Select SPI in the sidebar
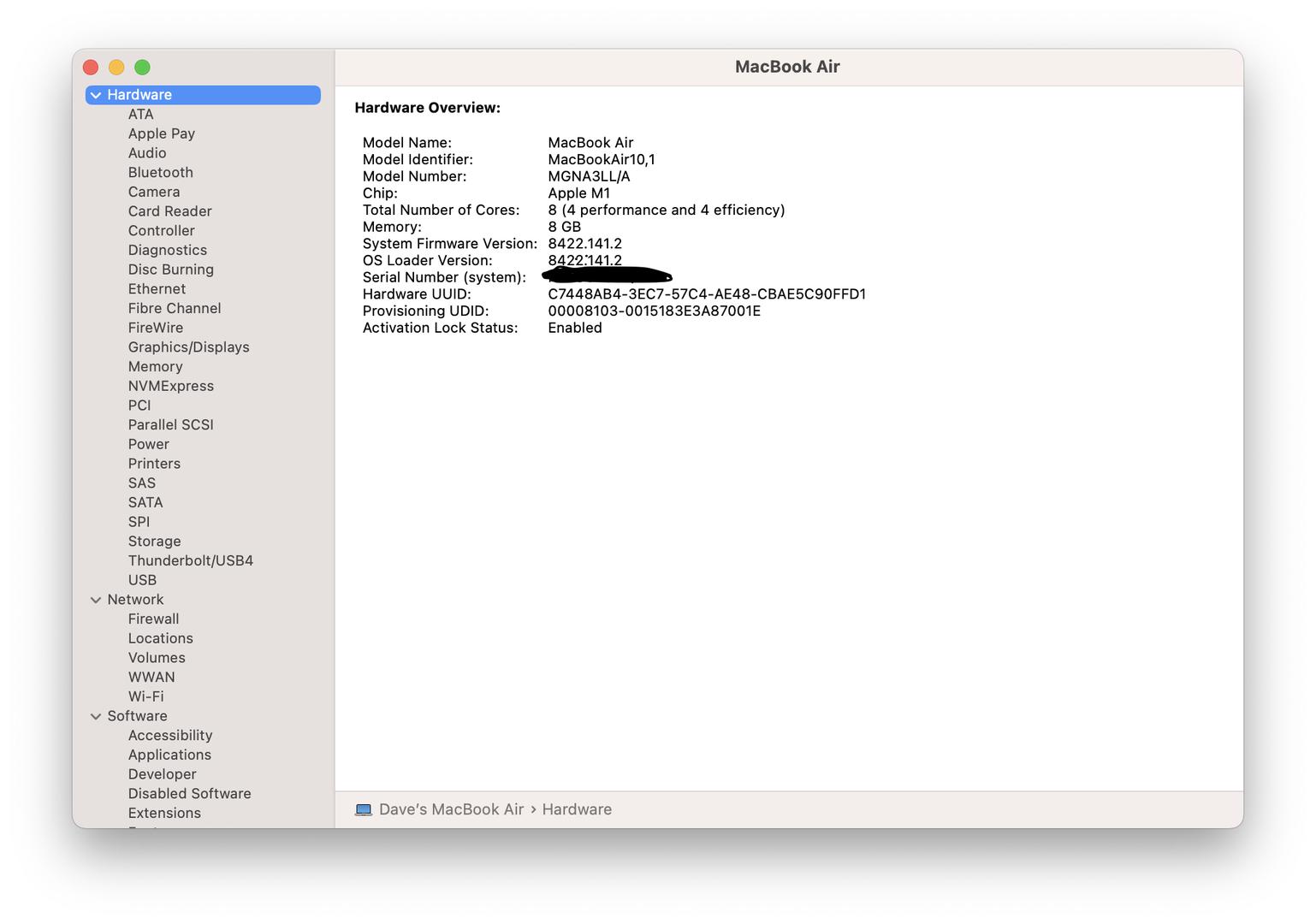This screenshot has width=1316, height=924. [139, 522]
